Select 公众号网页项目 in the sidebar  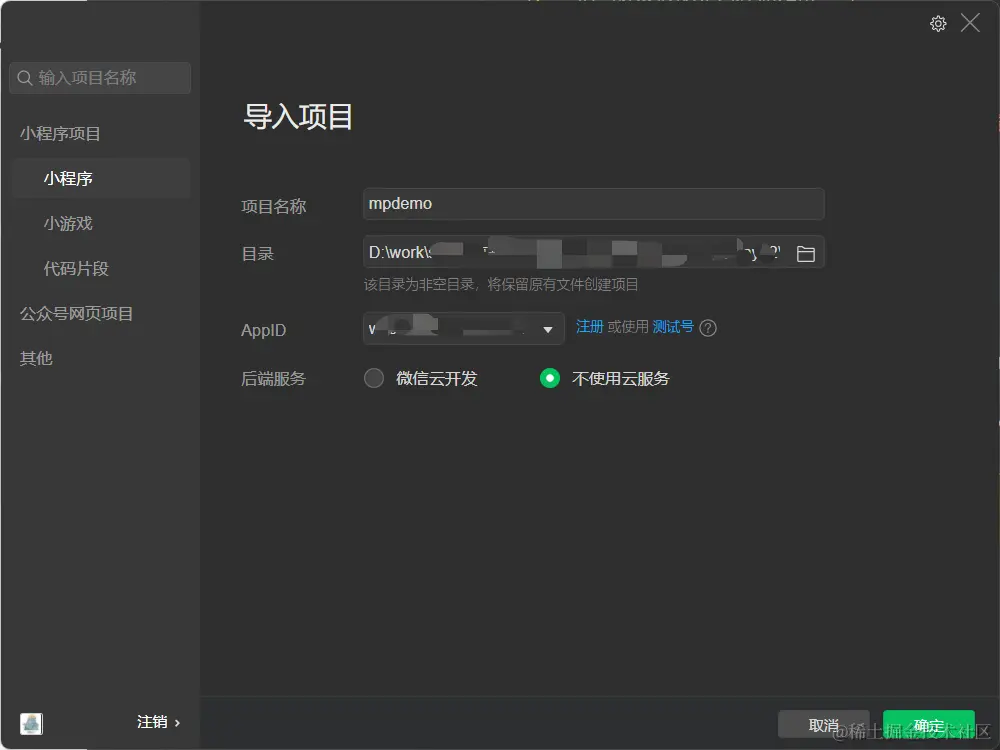pyautogui.click(x=76, y=313)
